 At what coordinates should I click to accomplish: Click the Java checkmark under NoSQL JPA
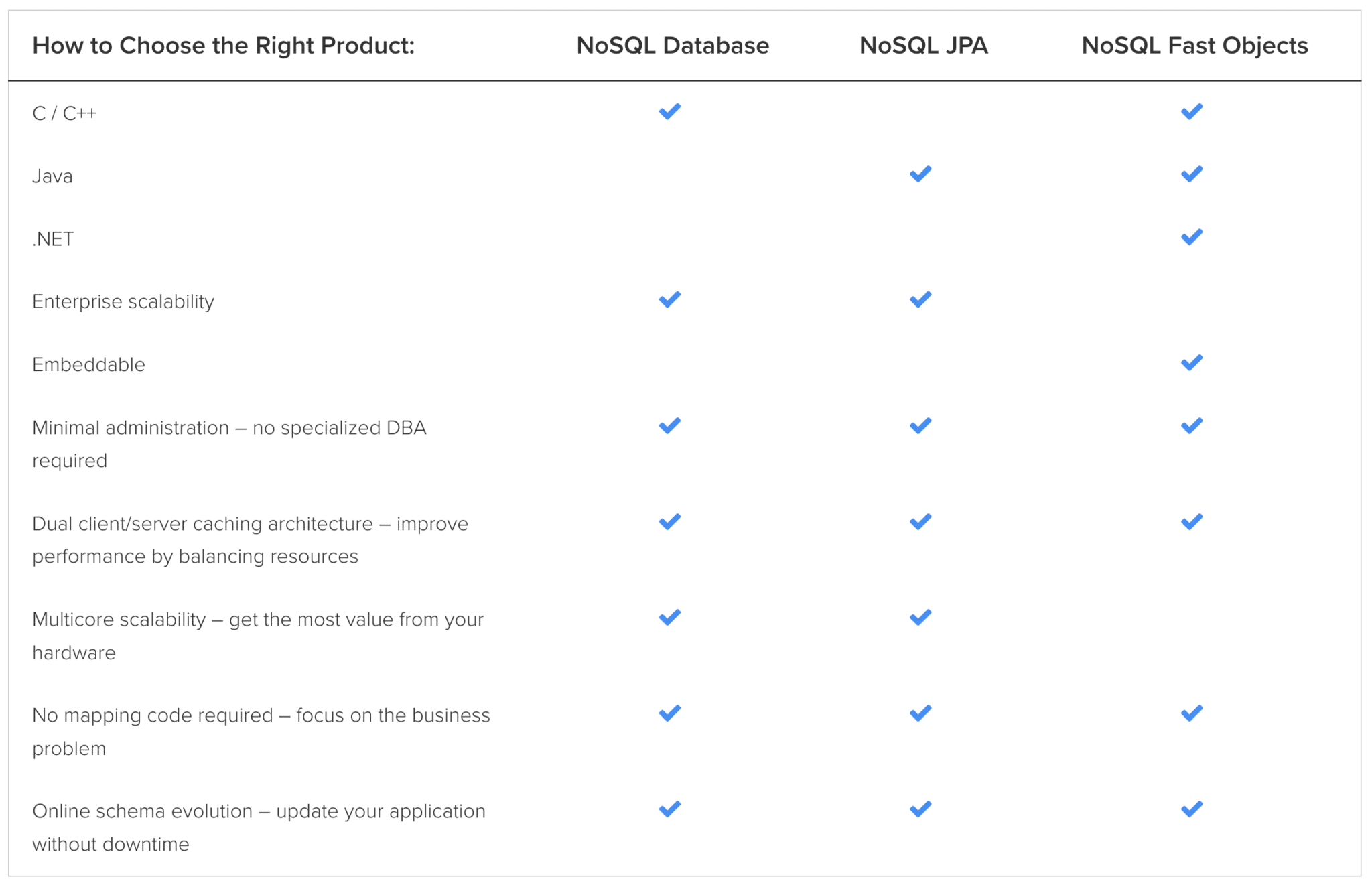[920, 174]
